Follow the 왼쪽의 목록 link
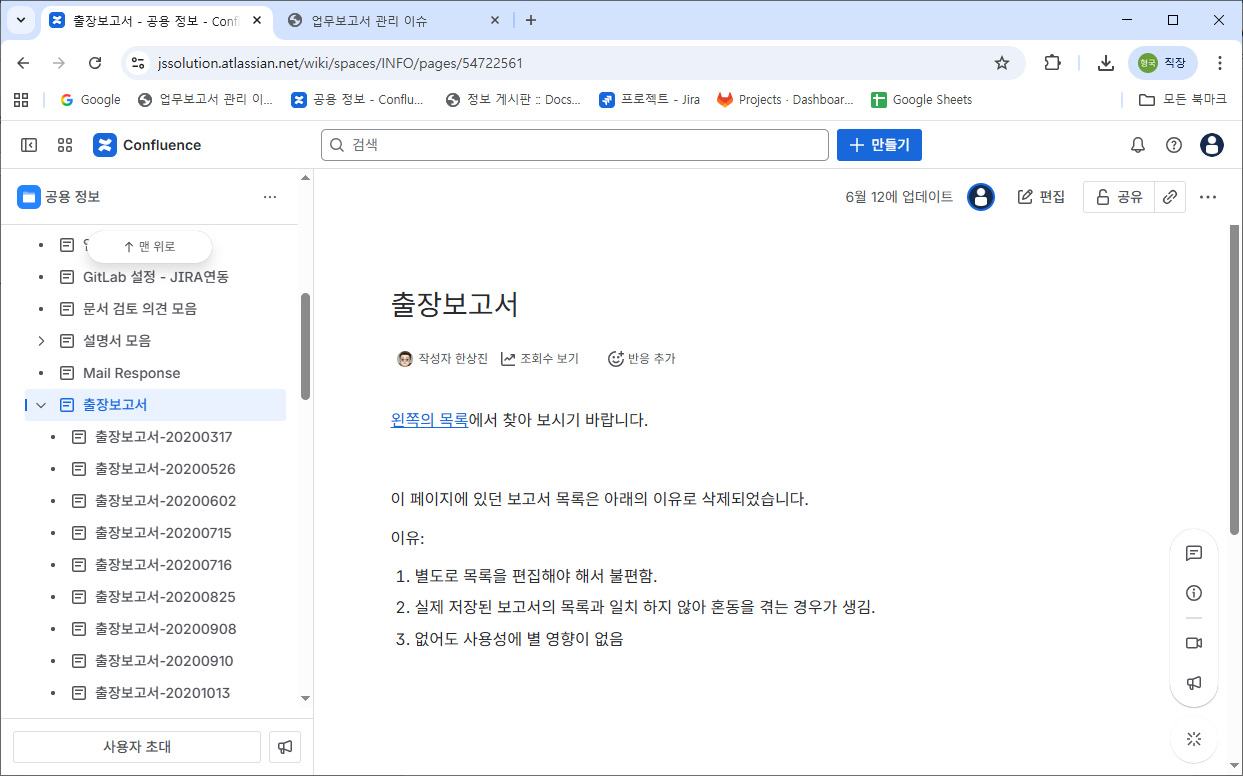The image size is (1243, 776). 429,420
